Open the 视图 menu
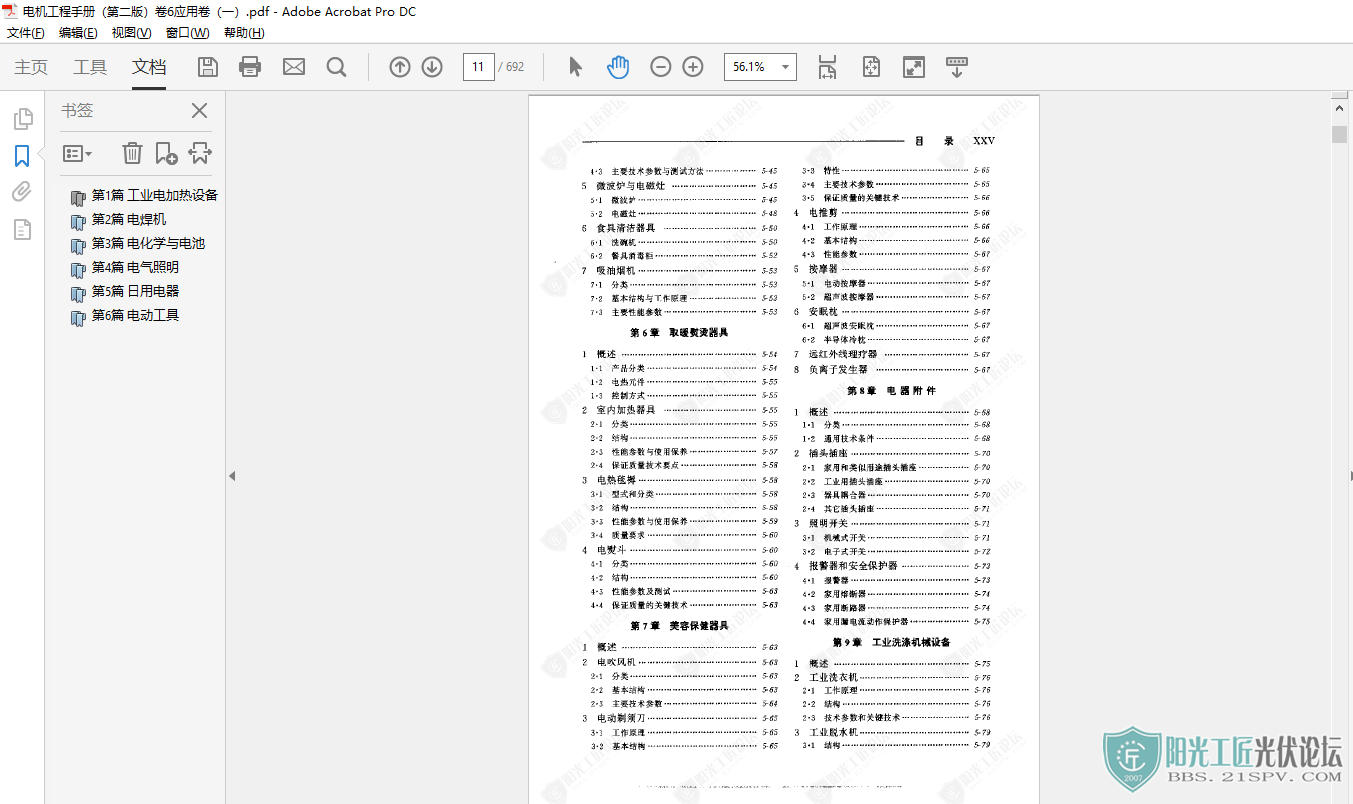The width and height of the screenshot is (1353, 804). [x=131, y=33]
